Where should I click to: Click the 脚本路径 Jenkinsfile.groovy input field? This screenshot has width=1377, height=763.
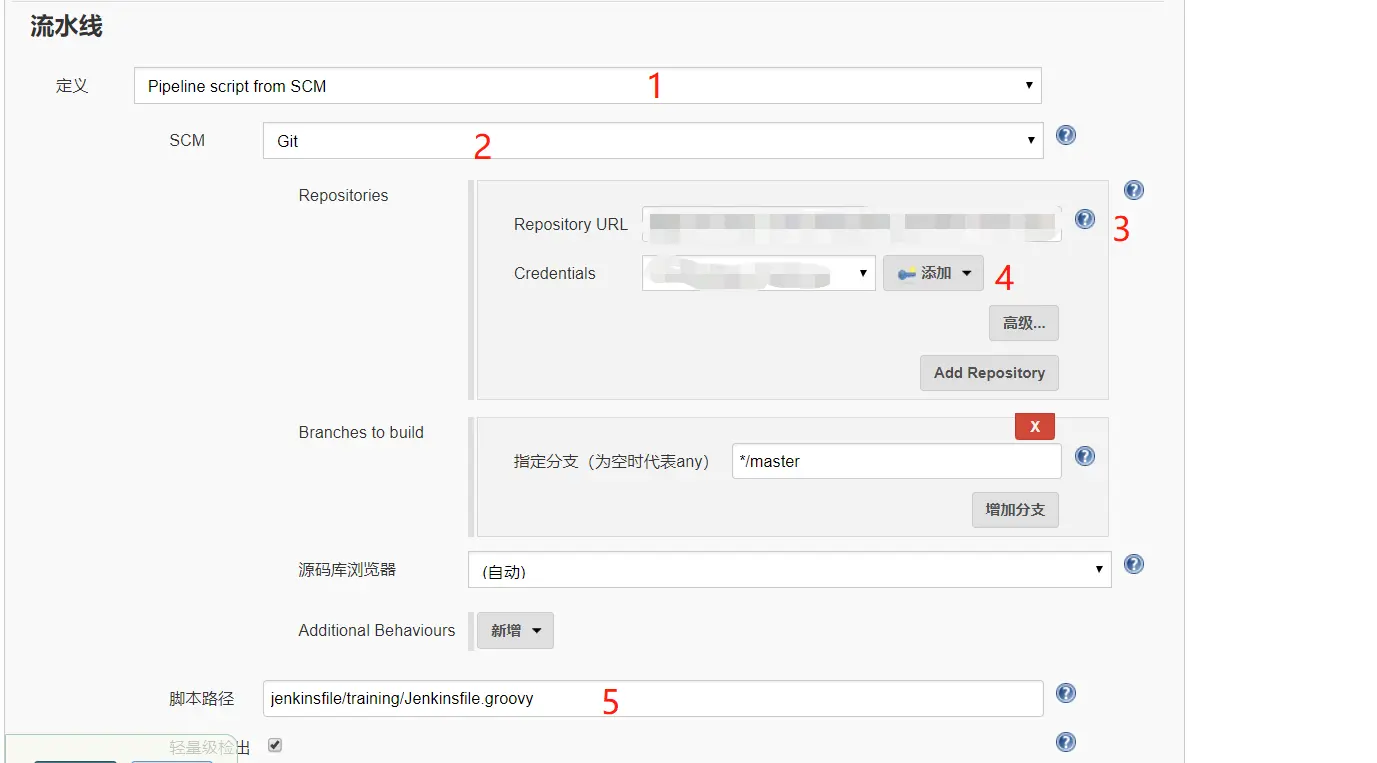coord(653,699)
